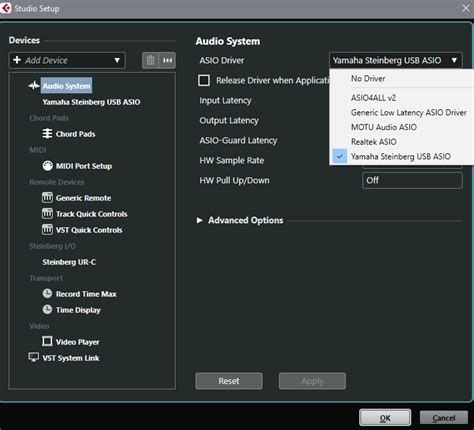This screenshot has width=474, height=430.
Task: Select Audio System in device tree
Action: [x=67, y=86]
